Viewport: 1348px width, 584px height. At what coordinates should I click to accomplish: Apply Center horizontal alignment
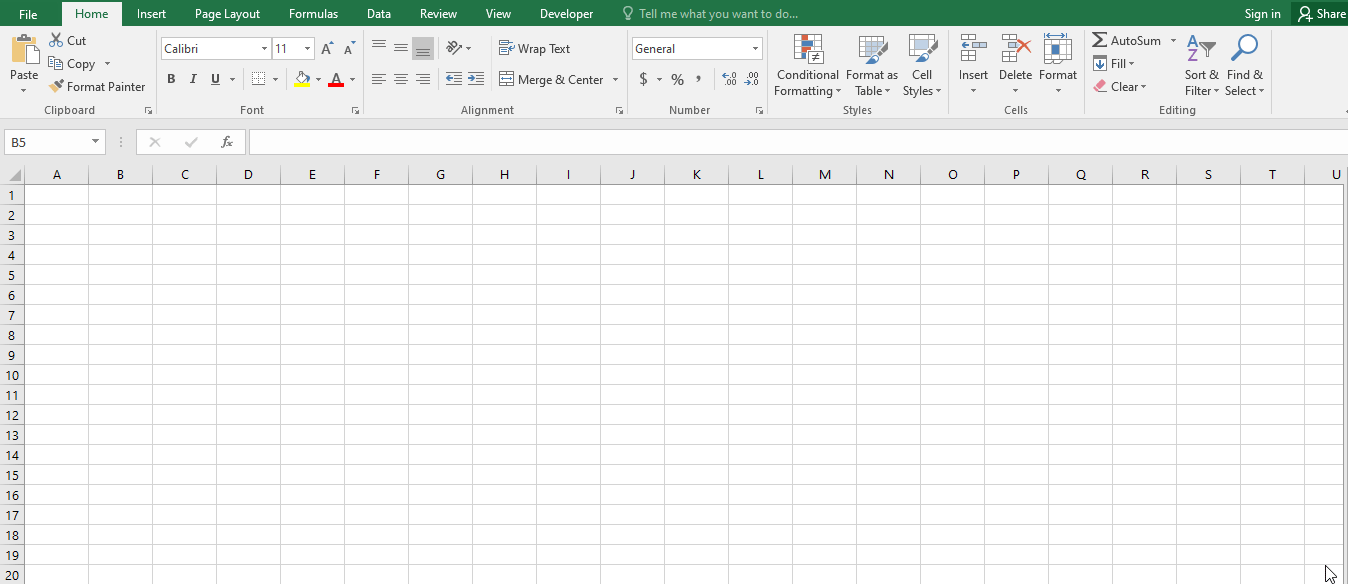tap(401, 79)
